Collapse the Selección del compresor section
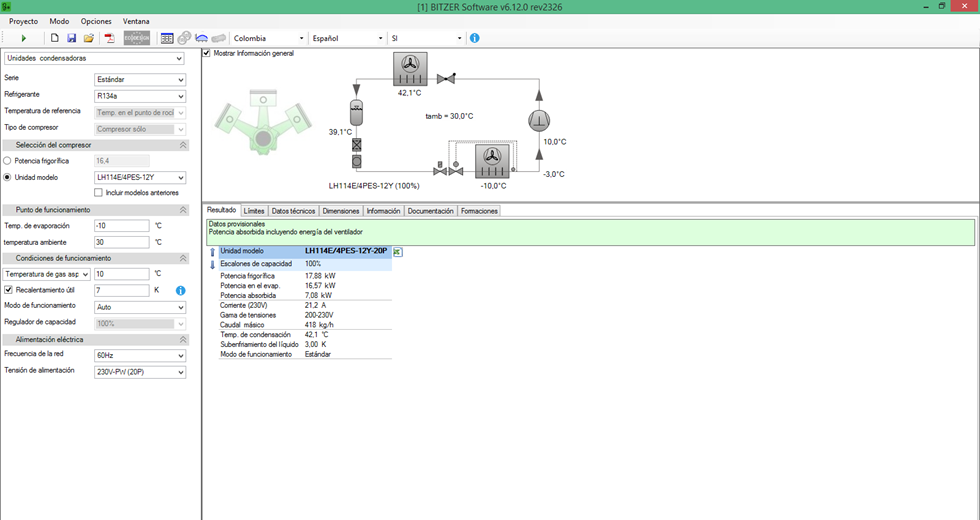This screenshot has height=520, width=980. coord(183,145)
